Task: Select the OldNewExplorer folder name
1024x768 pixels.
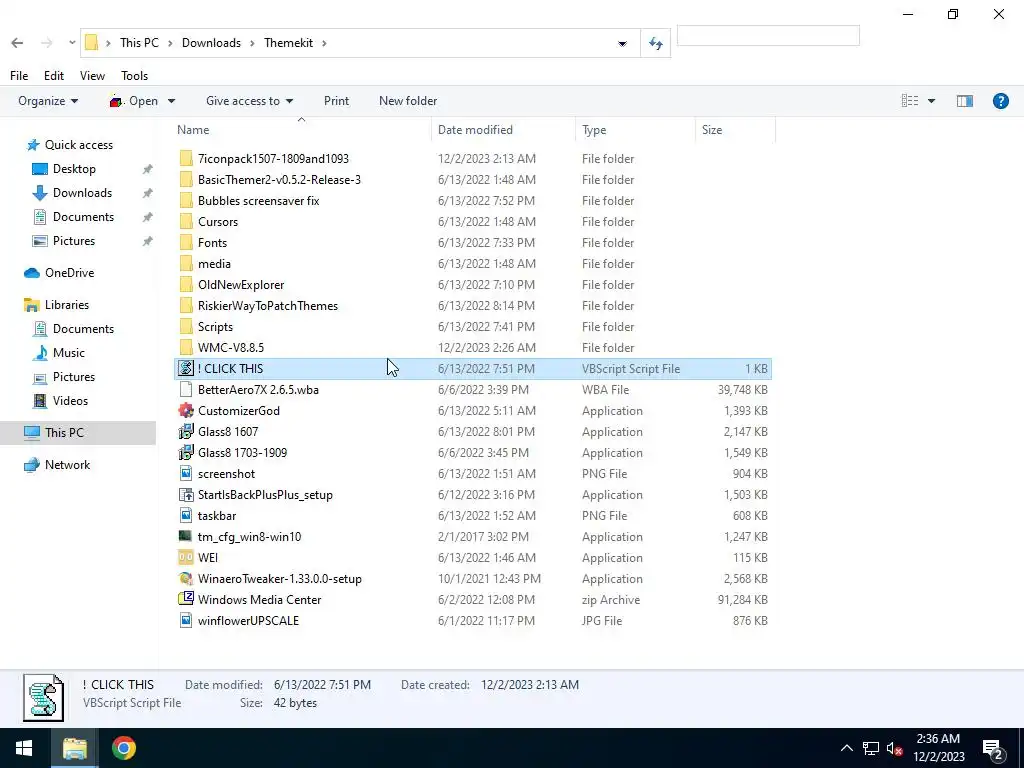Action: click(241, 285)
